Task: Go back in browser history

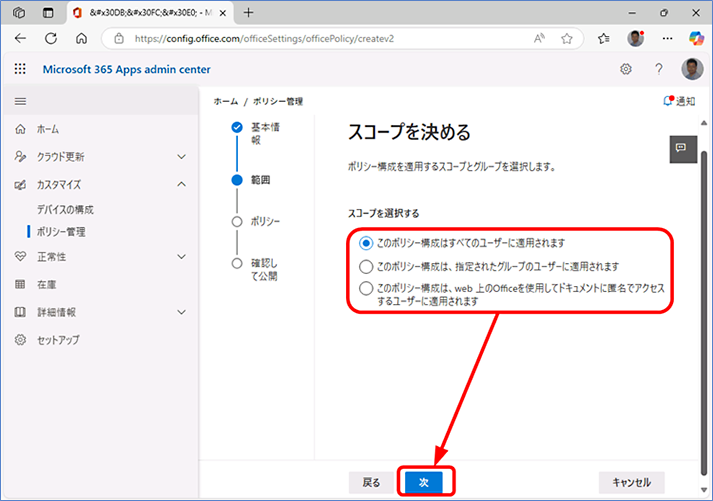Action: click(x=20, y=39)
